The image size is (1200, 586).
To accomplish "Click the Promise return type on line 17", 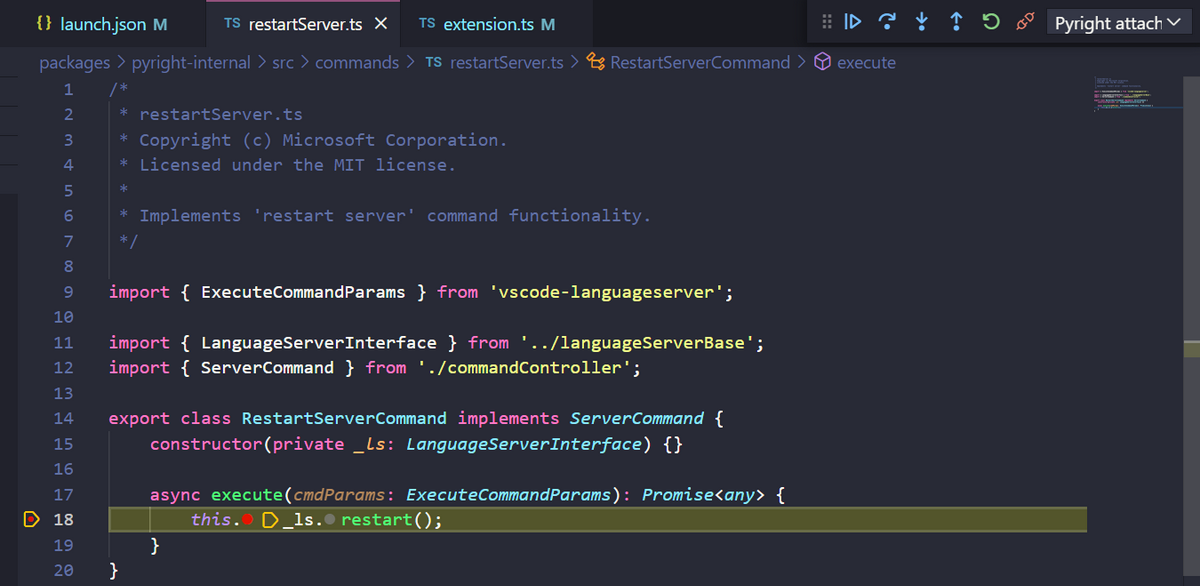I will point(677,494).
